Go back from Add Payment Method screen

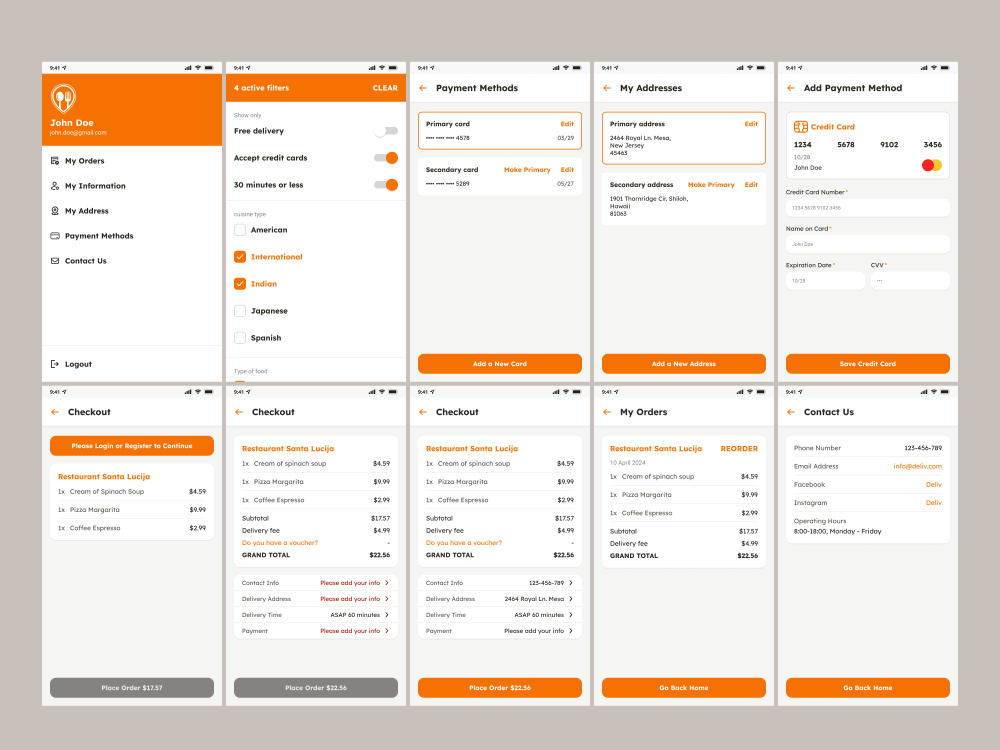(791, 88)
